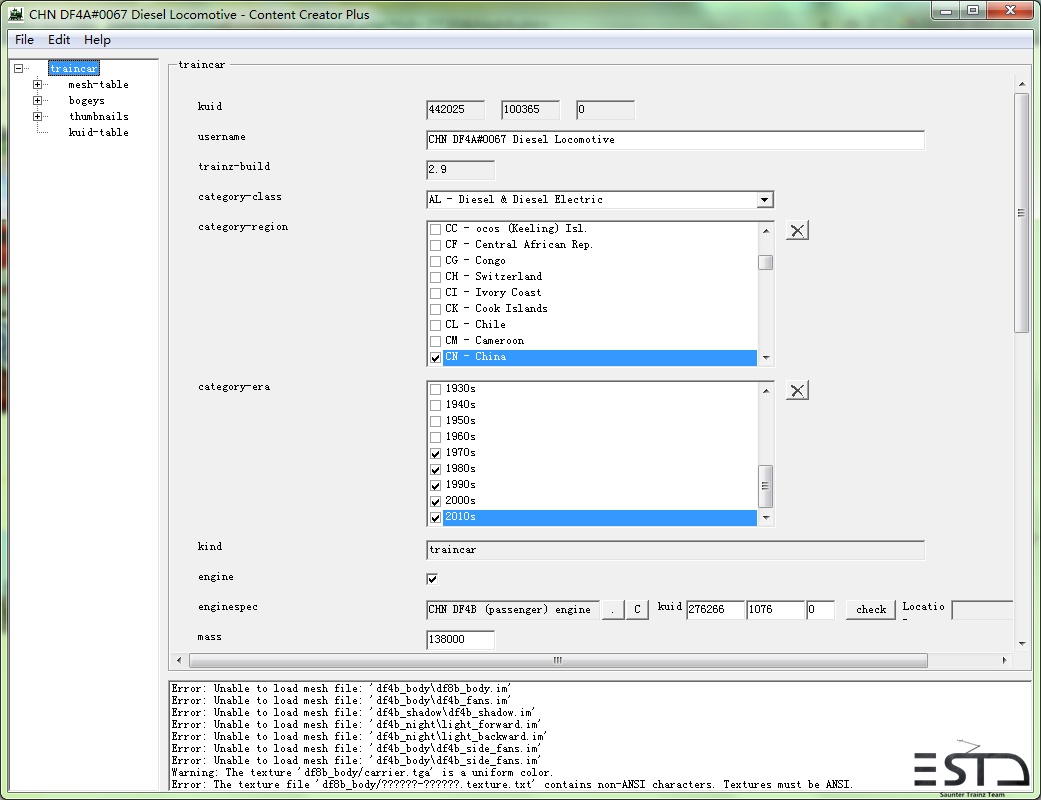Click the mass input field
1041x800 pixels.
[x=460, y=640]
